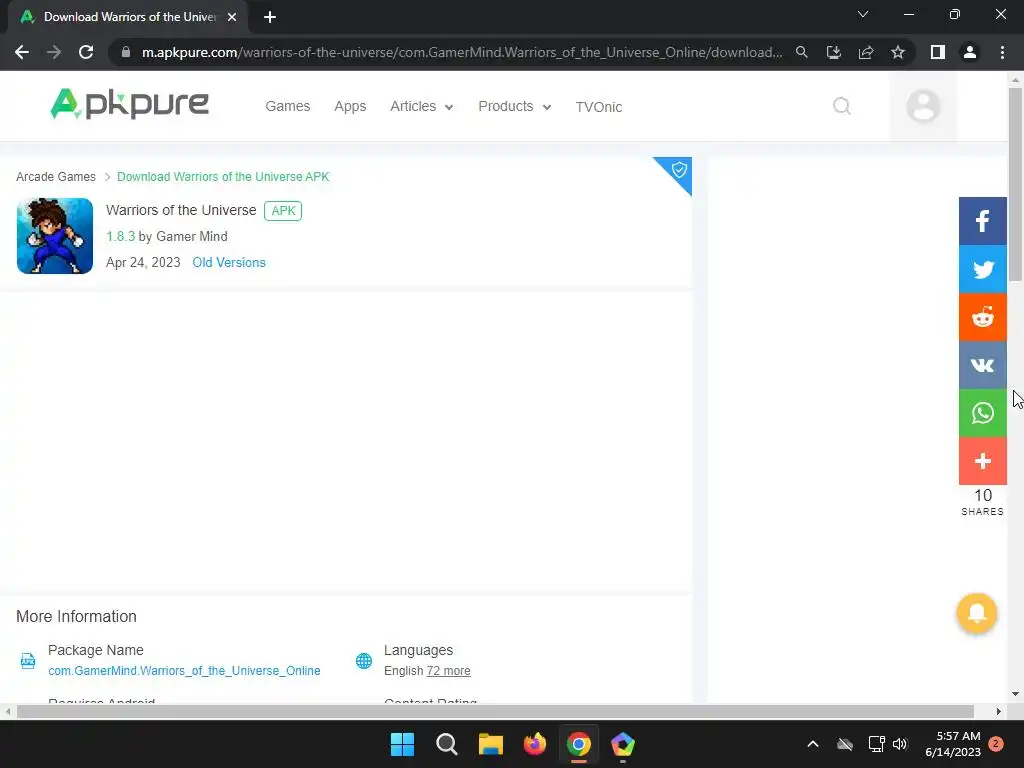Click the scroll down arrow

pyautogui.click(x=1015, y=694)
